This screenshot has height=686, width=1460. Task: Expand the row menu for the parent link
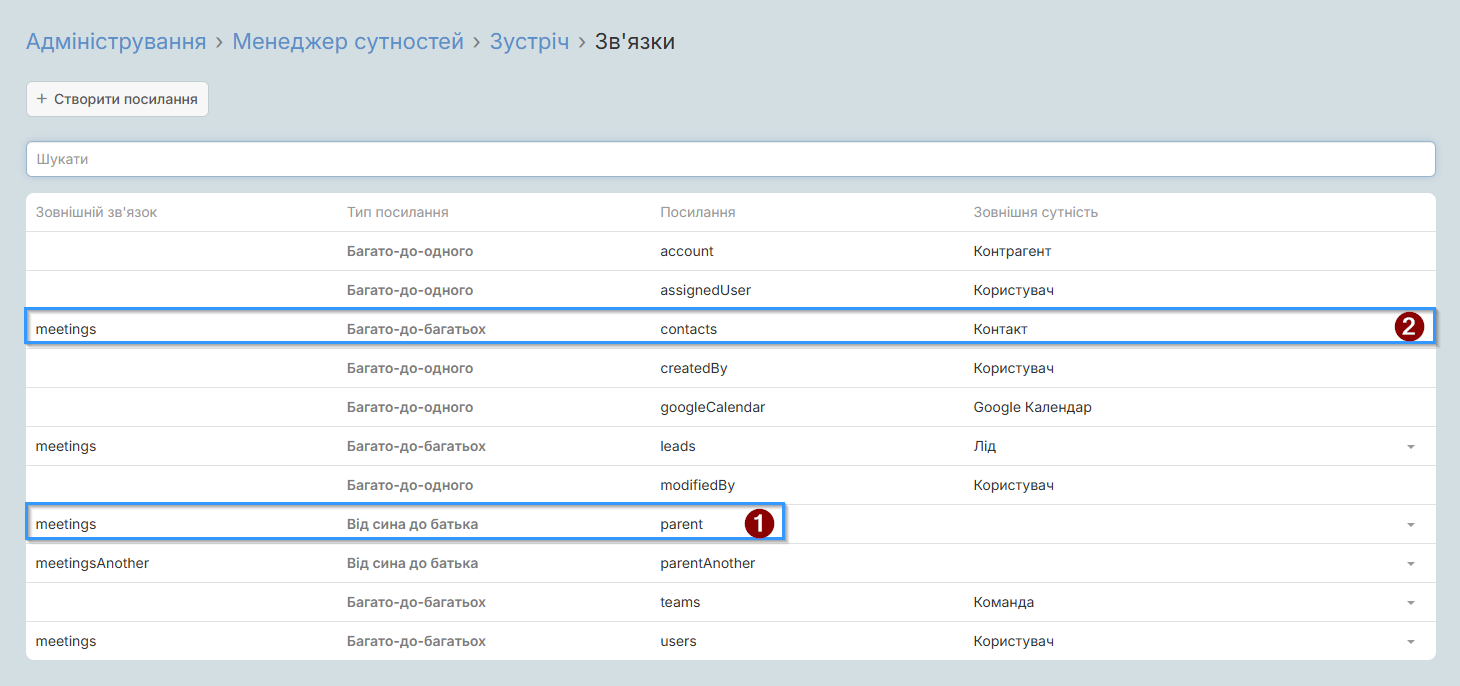(x=1411, y=525)
